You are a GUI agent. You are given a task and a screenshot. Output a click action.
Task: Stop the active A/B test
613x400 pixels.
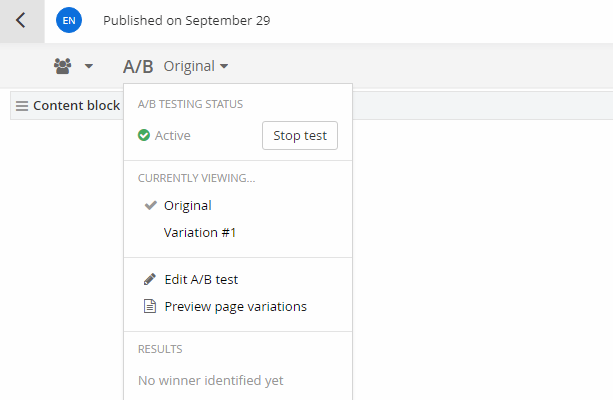[x=300, y=135]
